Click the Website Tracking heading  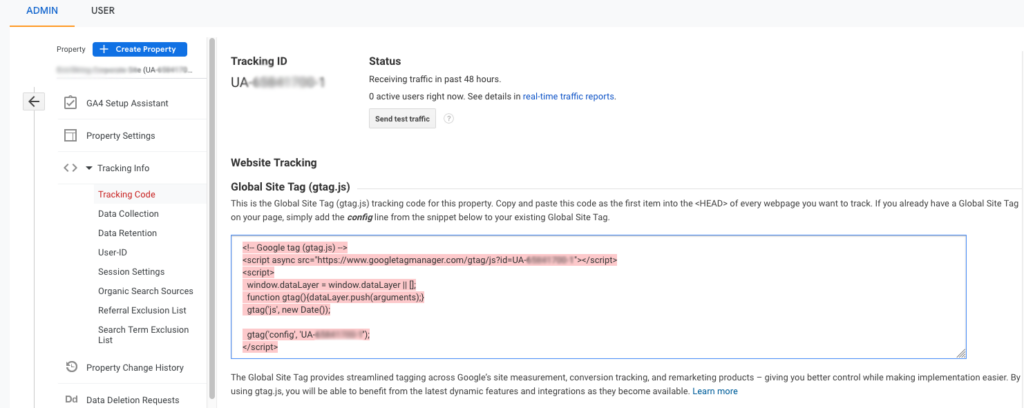(274, 163)
